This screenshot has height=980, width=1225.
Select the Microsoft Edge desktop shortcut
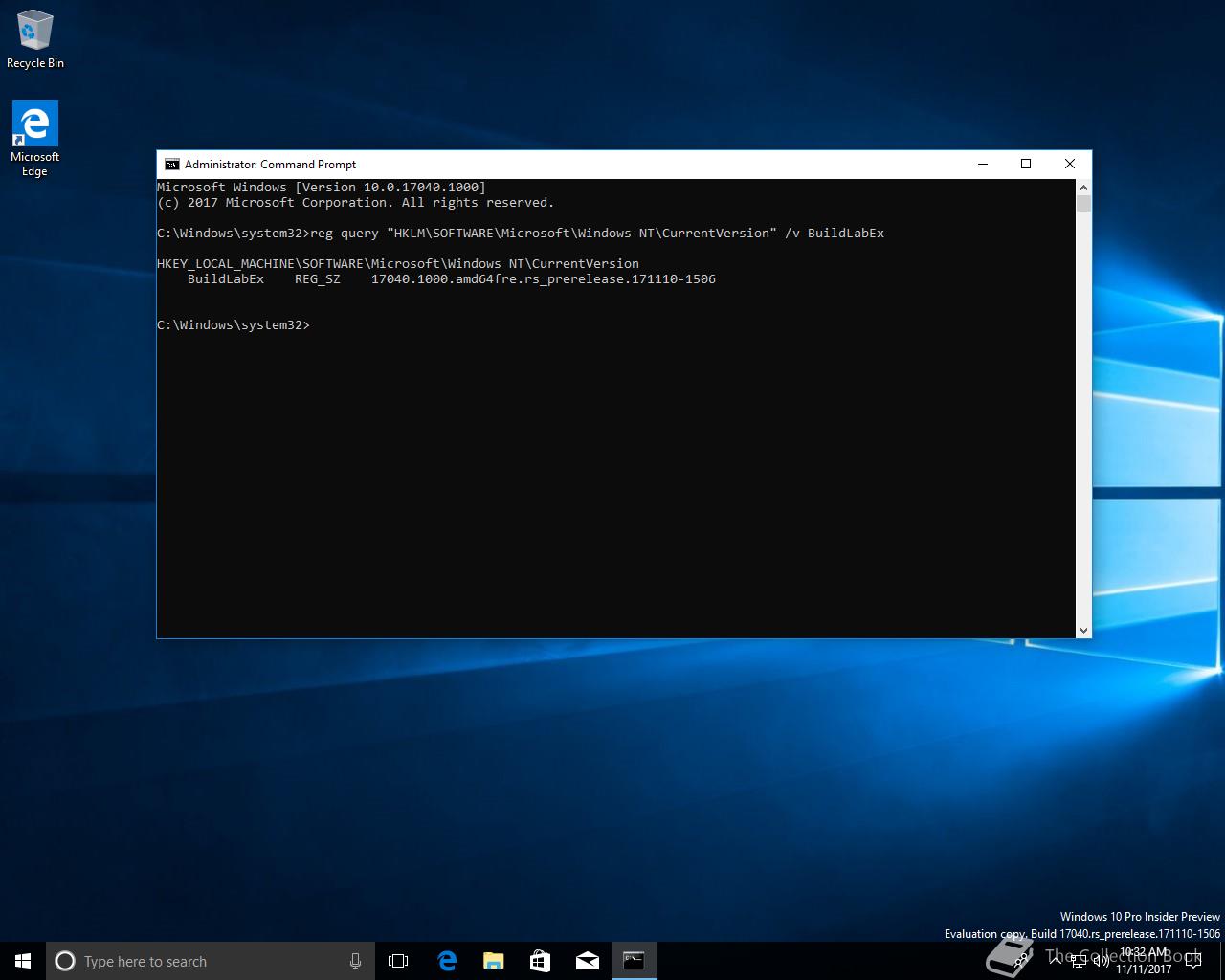[x=35, y=140]
